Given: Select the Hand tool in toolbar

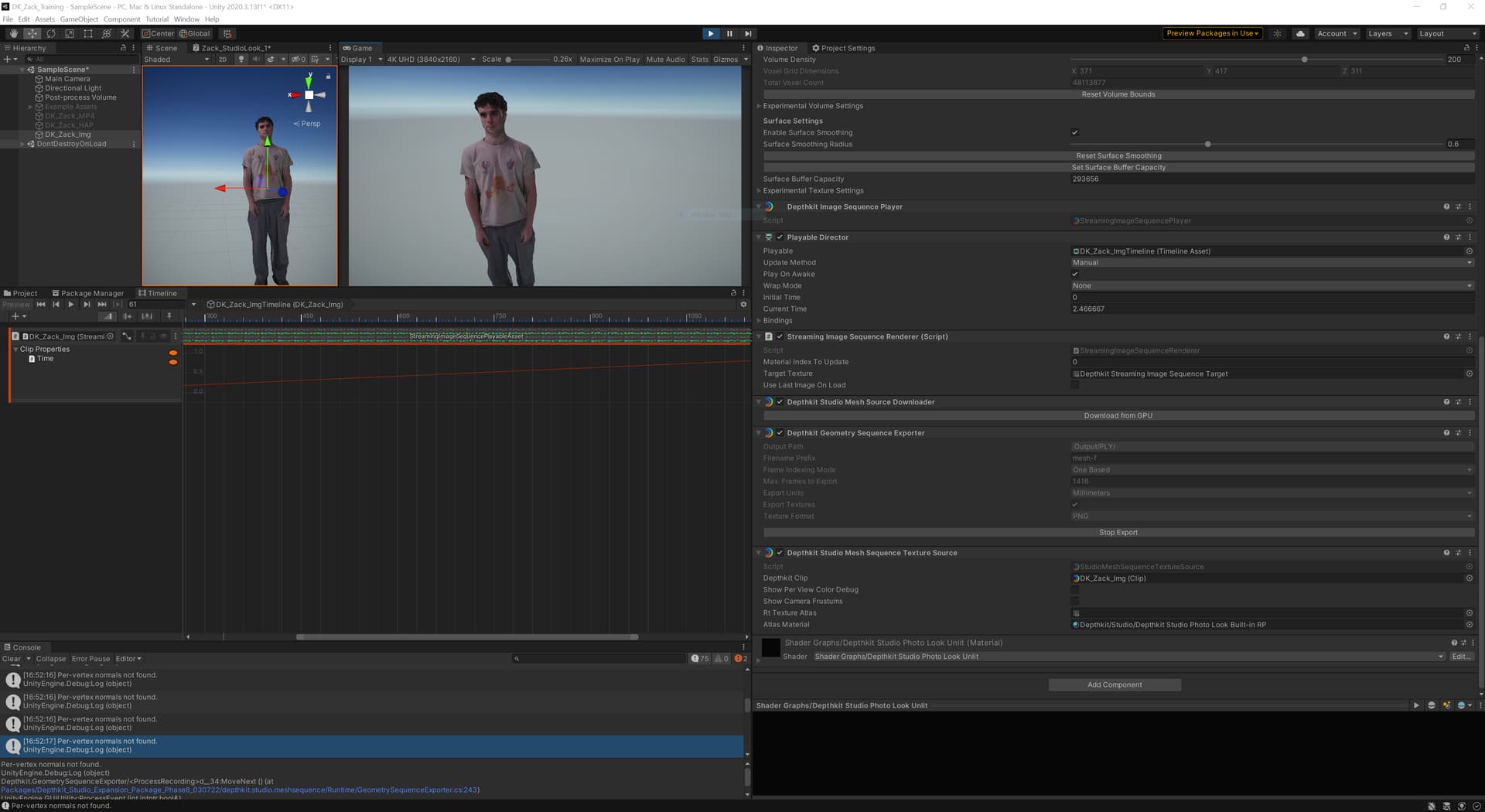Looking at the screenshot, I should click(13, 34).
